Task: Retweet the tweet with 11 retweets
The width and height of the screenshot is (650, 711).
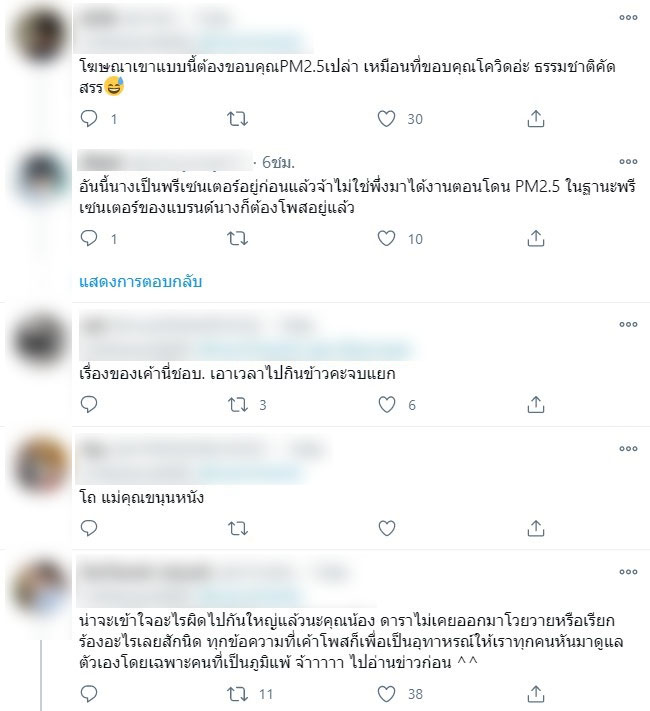Action: coord(238,694)
